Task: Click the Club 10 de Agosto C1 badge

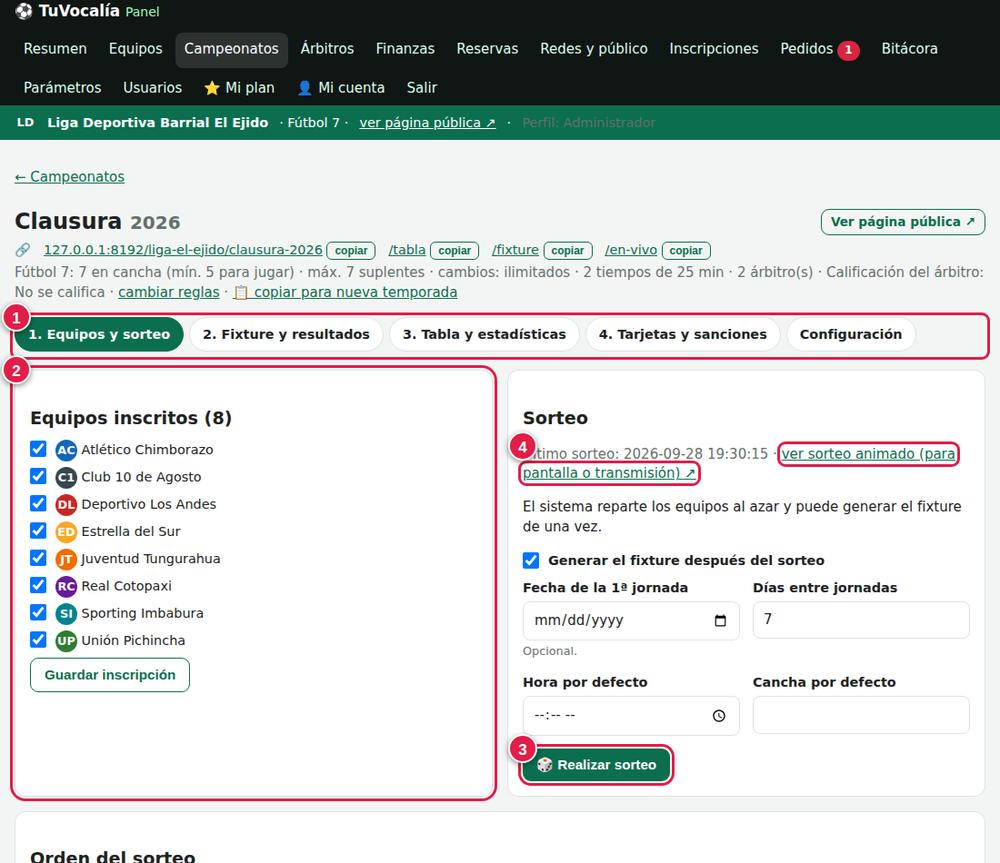Action: click(66, 478)
